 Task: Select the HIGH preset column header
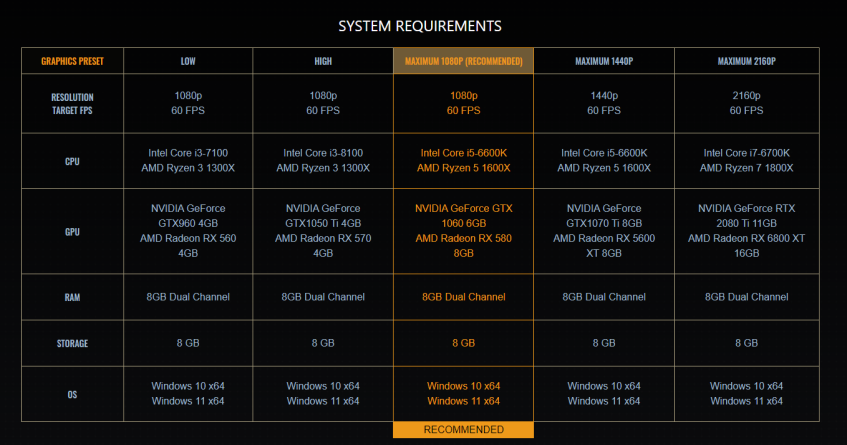tap(323, 61)
